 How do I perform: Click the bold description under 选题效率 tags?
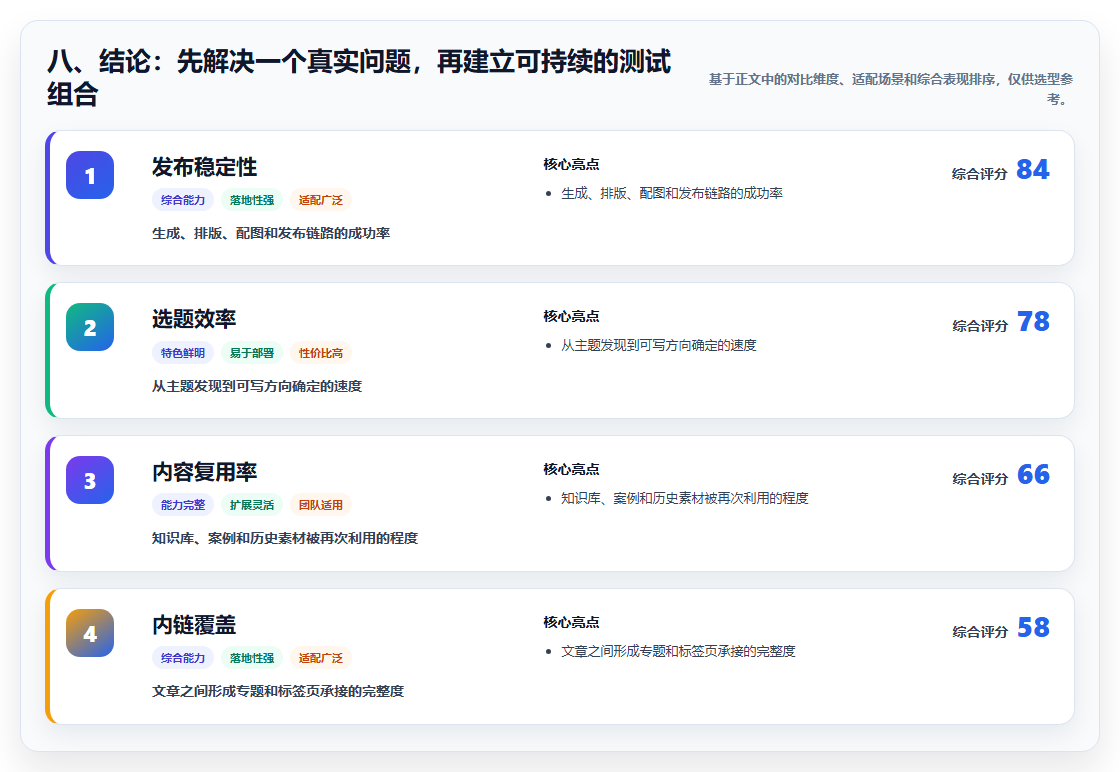coord(257,386)
